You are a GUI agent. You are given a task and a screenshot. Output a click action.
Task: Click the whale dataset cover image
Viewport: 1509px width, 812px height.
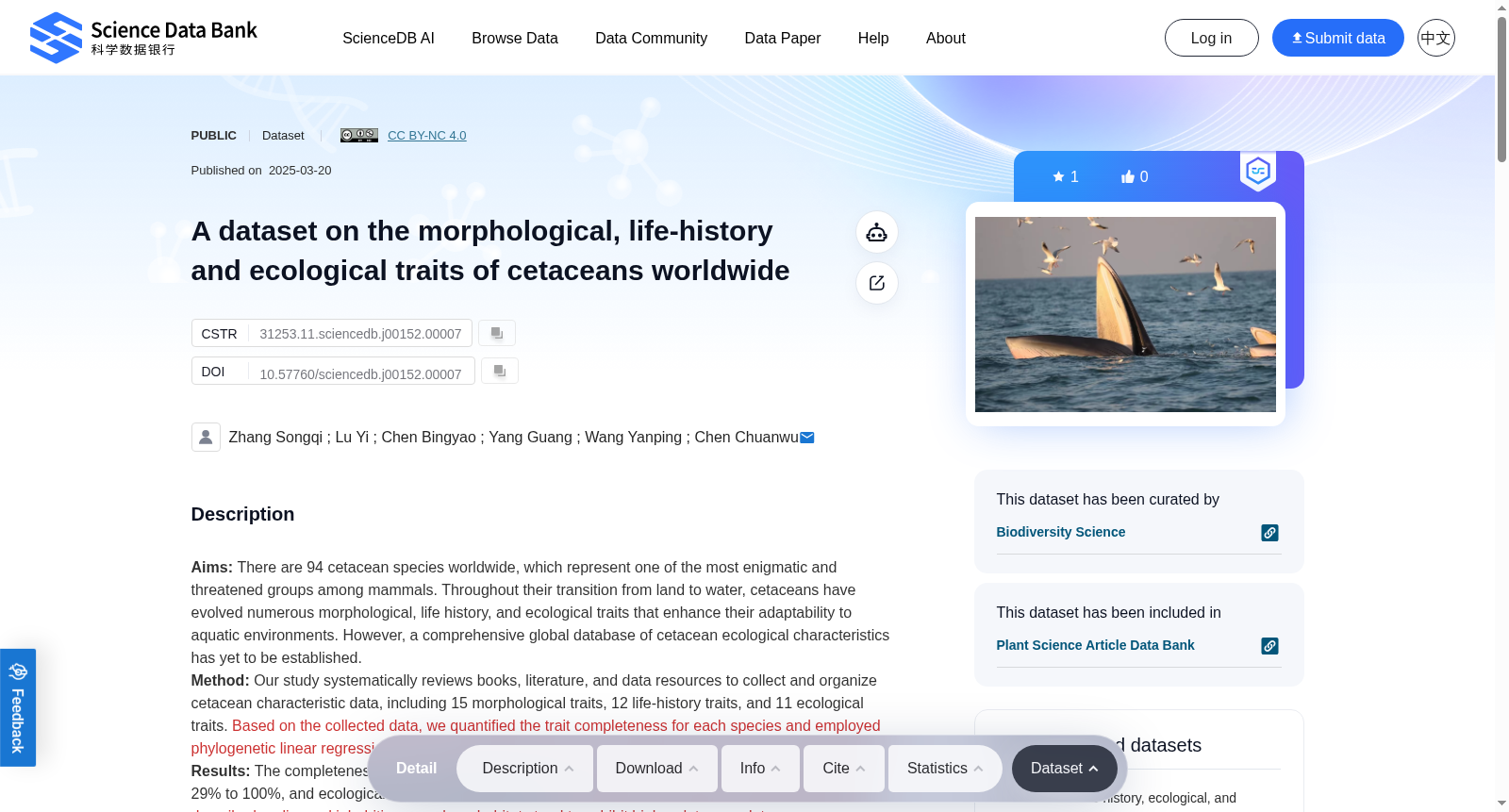1125,314
